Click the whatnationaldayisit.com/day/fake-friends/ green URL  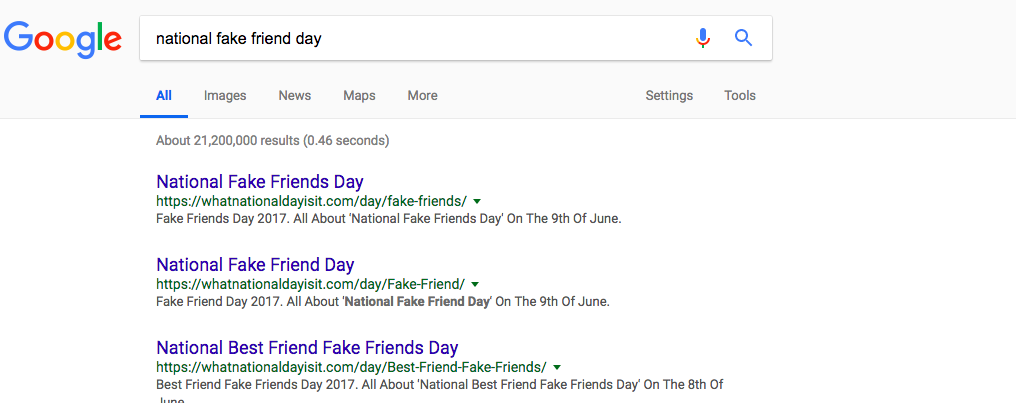[x=312, y=201]
